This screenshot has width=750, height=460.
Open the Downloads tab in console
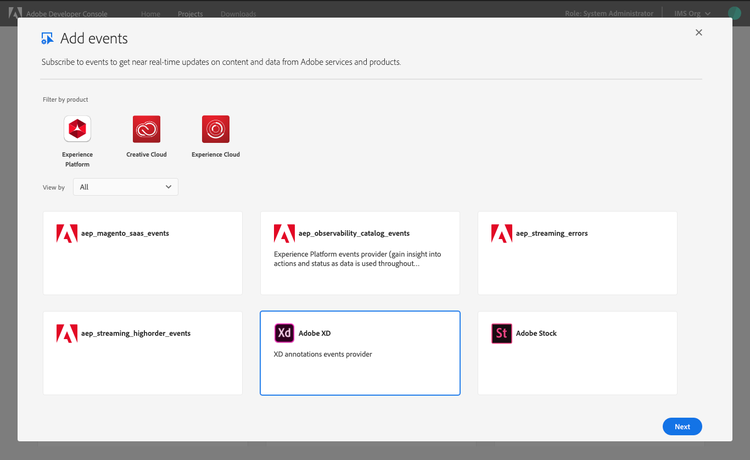[x=238, y=14]
